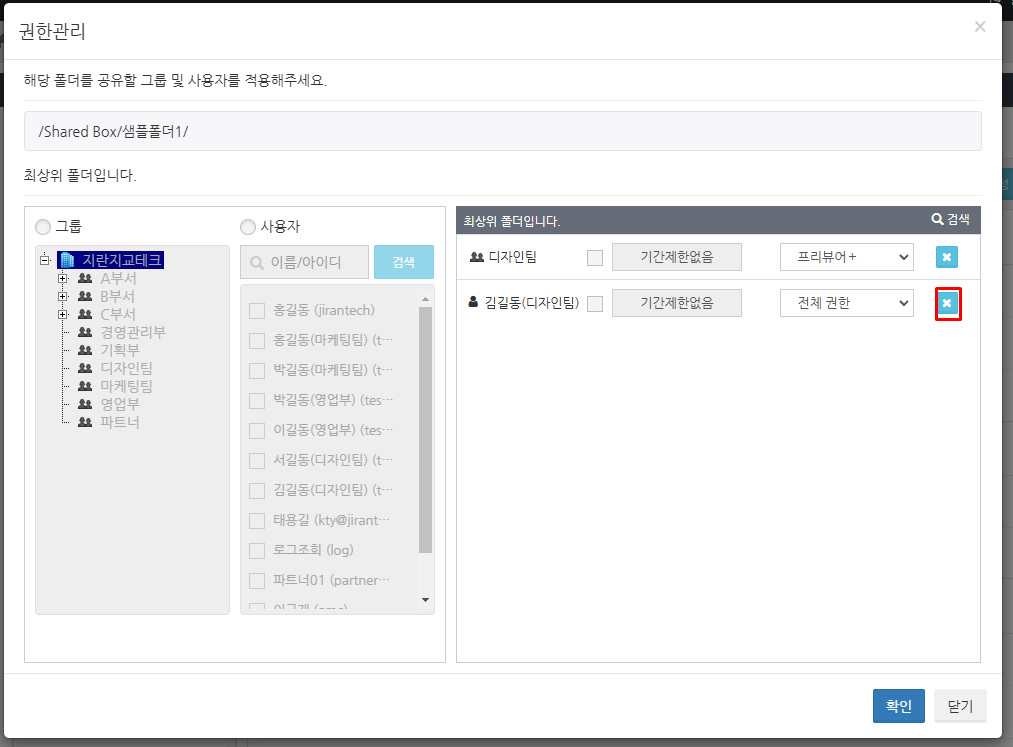Expand the C부서 tree node
Image resolution: width=1013 pixels, height=747 pixels.
coord(63,315)
